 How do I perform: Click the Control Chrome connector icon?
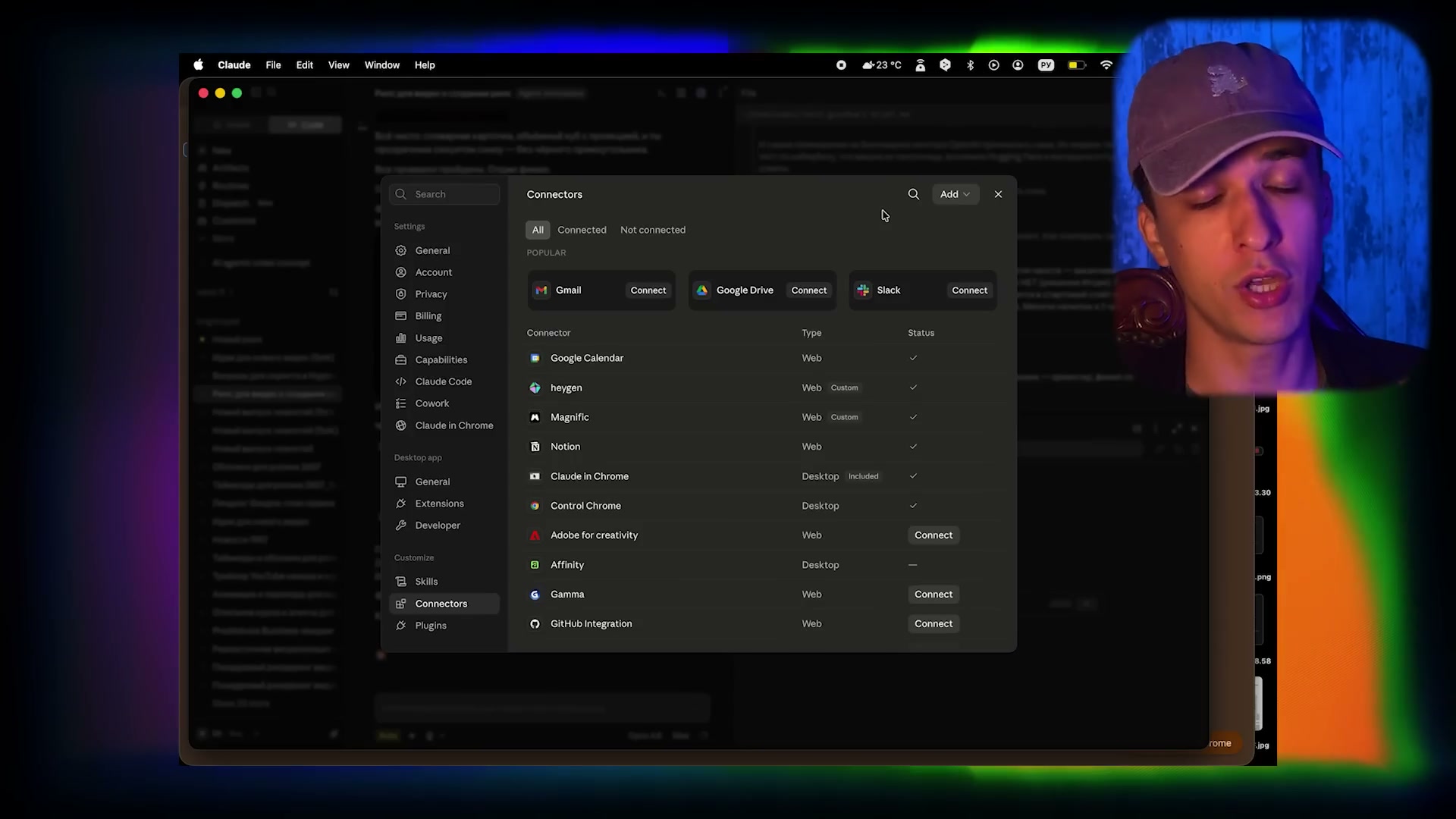[535, 506]
